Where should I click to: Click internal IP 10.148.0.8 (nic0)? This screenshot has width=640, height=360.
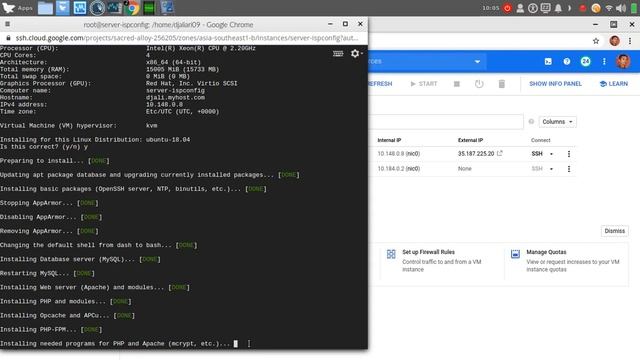[x=398, y=153]
